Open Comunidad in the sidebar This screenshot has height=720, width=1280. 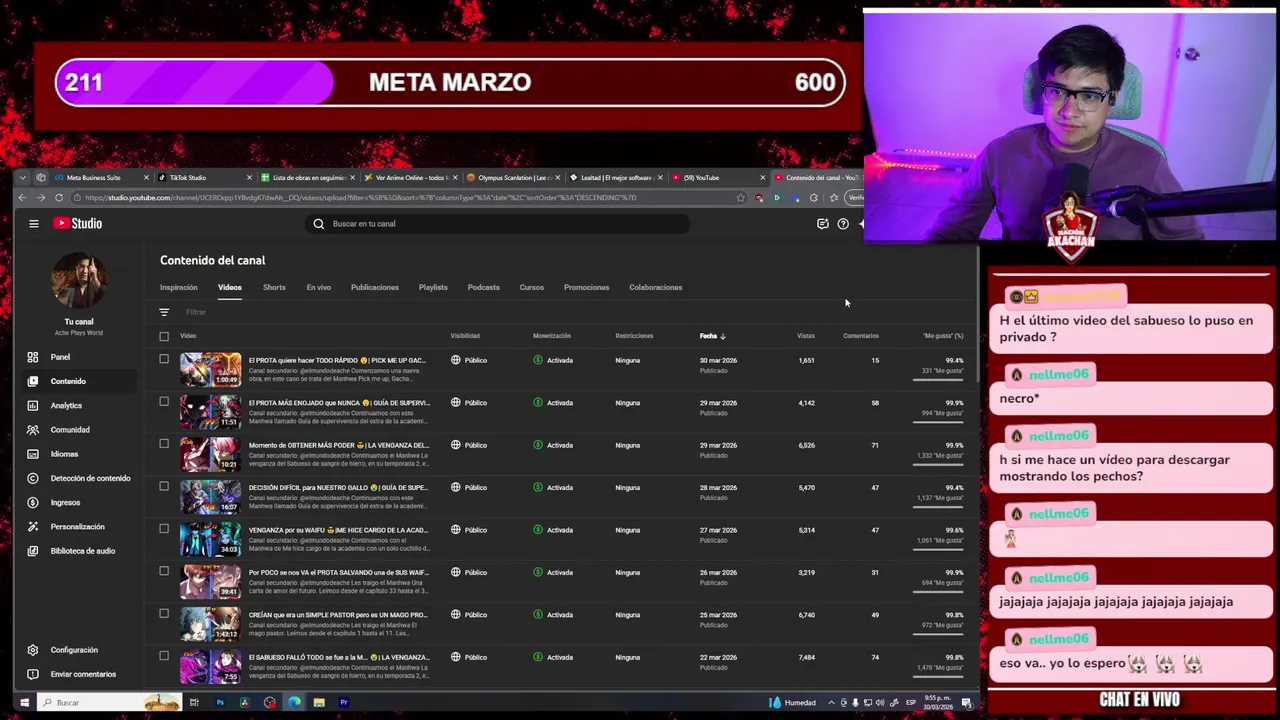pyautogui.click(x=70, y=430)
